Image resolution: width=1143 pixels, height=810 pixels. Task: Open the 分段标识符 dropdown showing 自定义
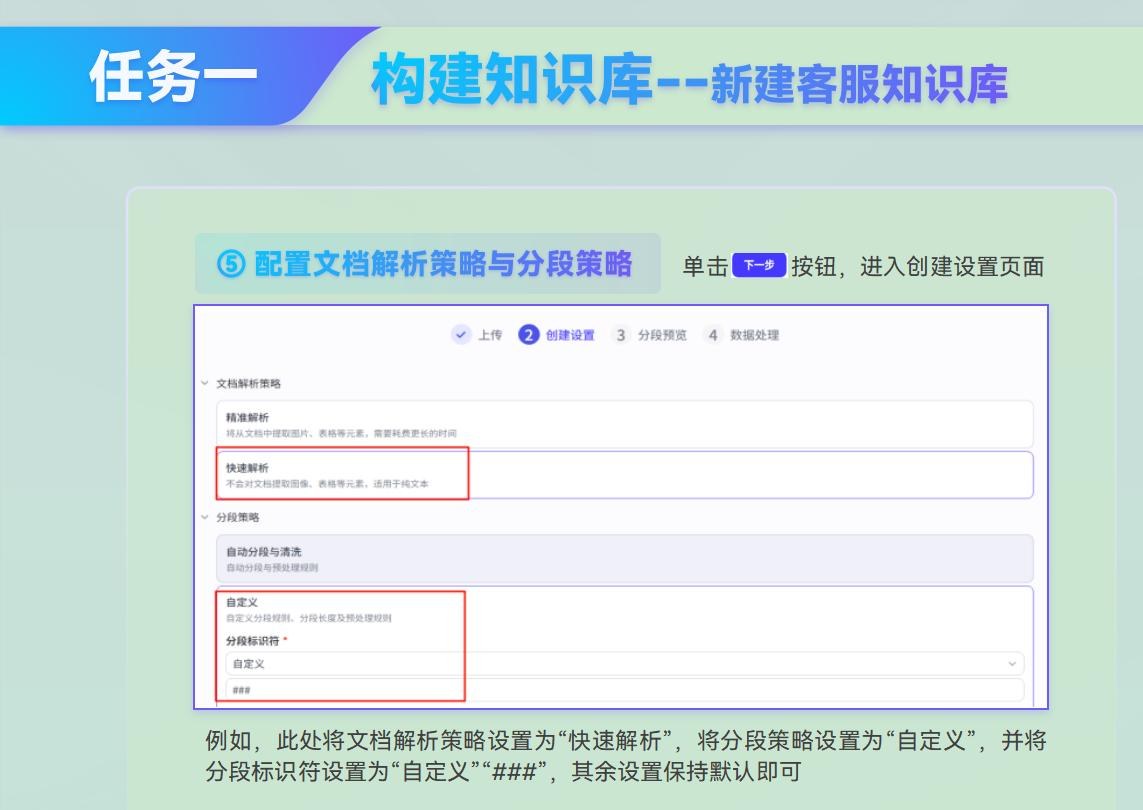624,663
